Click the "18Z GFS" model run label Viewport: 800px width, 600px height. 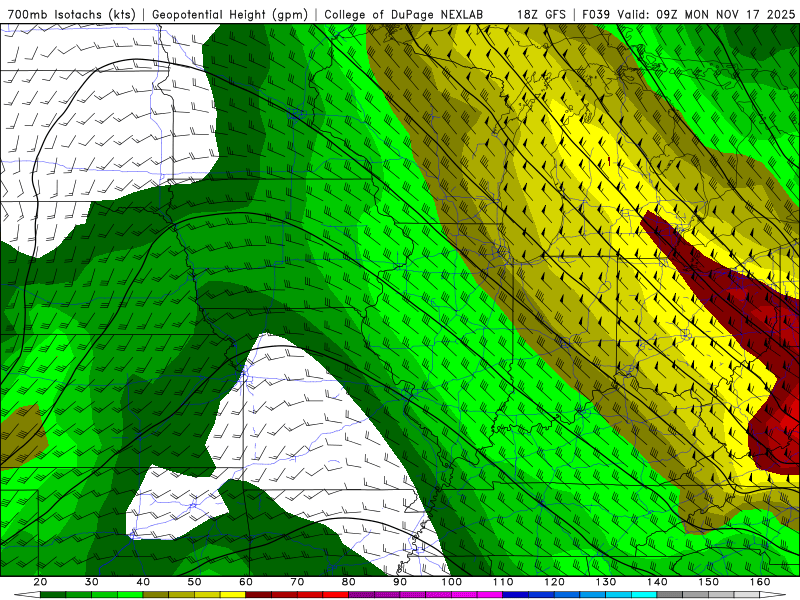point(541,14)
